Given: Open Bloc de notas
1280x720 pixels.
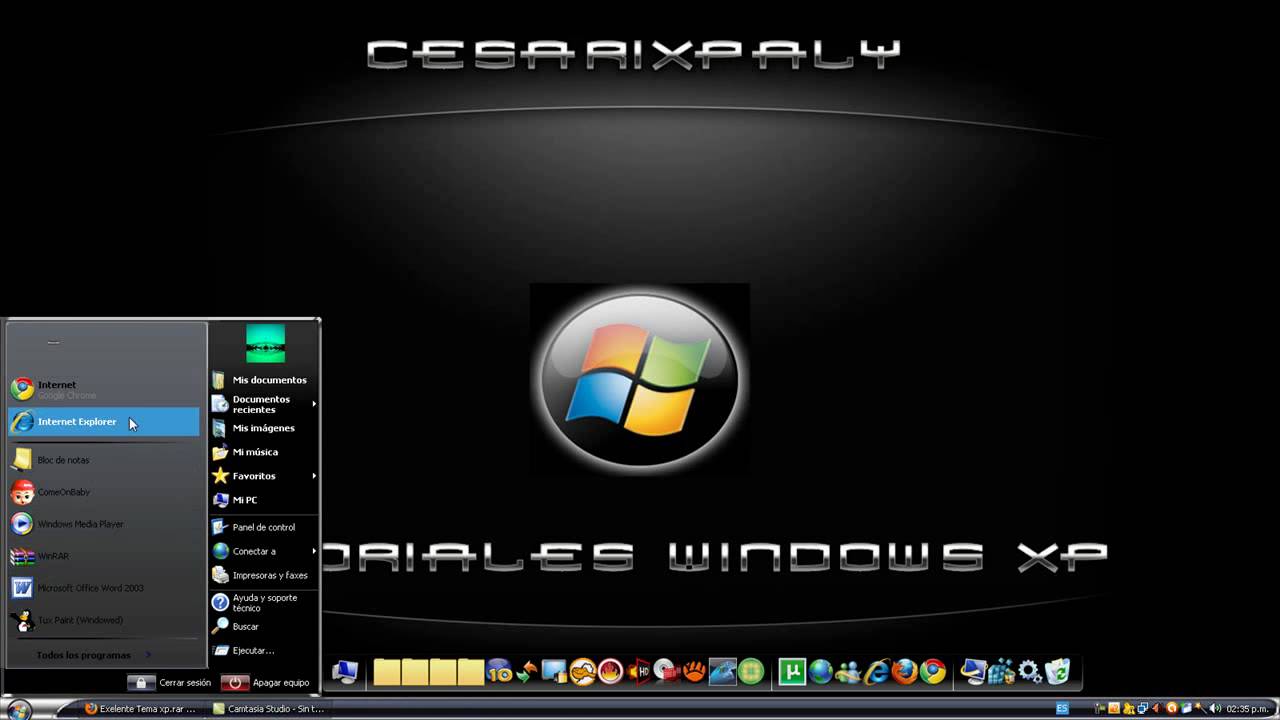Looking at the screenshot, I should pyautogui.click(x=103, y=460).
